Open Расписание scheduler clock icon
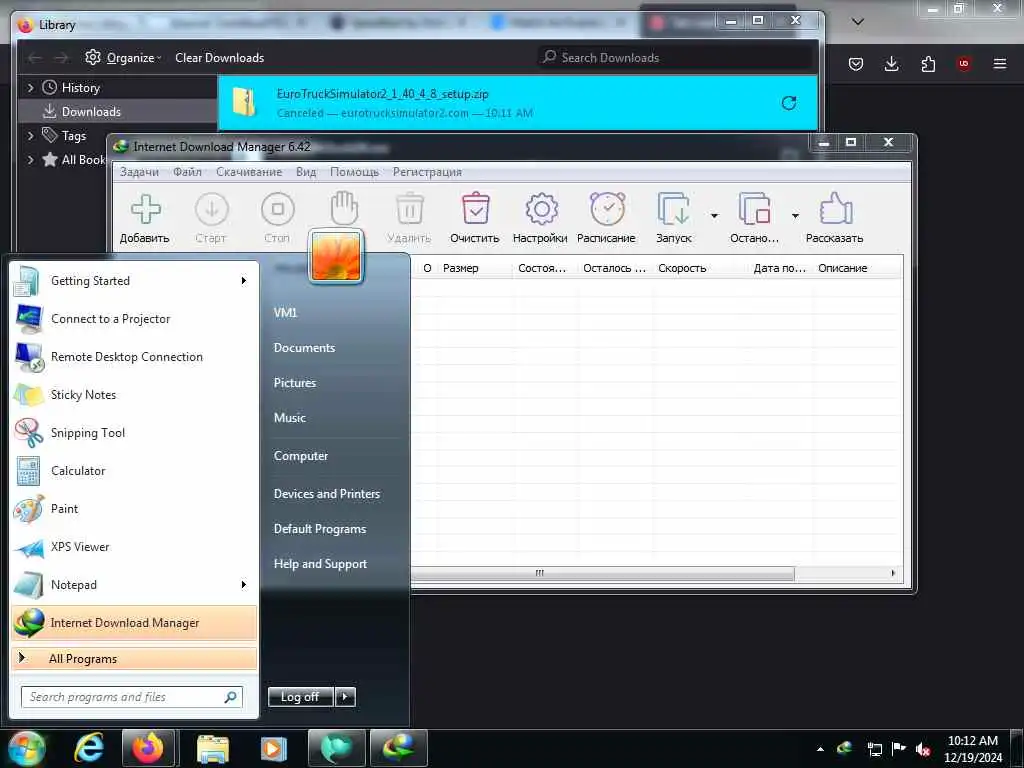The width and height of the screenshot is (1024, 768). click(607, 209)
